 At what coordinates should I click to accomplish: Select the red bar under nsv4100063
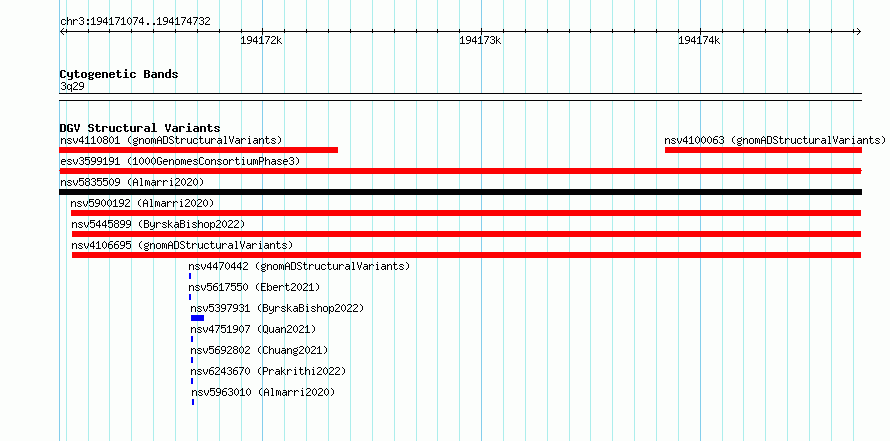763,150
